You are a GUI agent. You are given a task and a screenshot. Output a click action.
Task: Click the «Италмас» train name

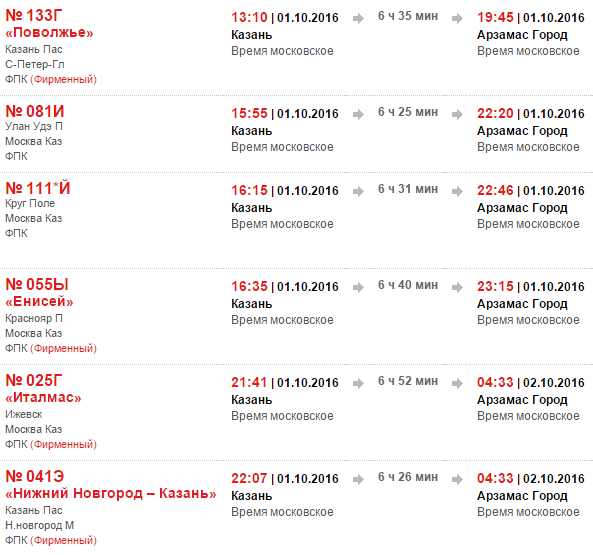[x=43, y=398]
